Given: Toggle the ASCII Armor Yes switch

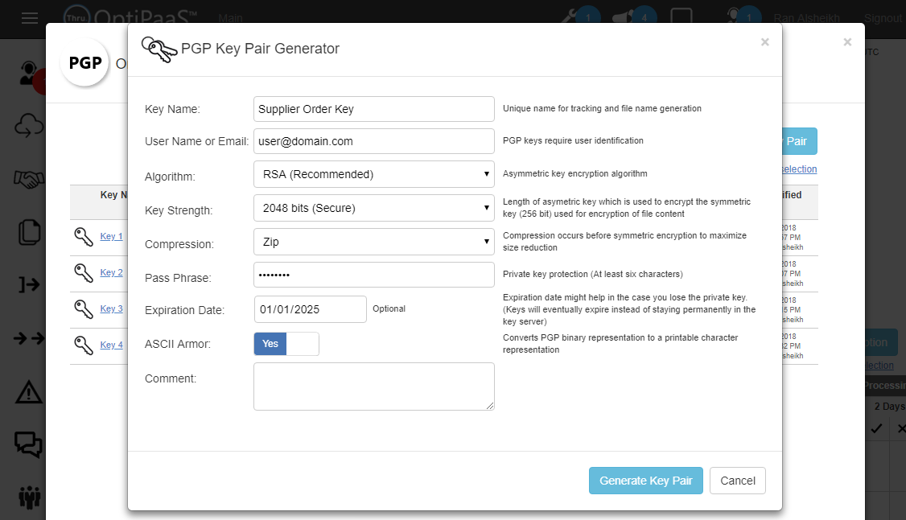Looking at the screenshot, I should 286,344.
